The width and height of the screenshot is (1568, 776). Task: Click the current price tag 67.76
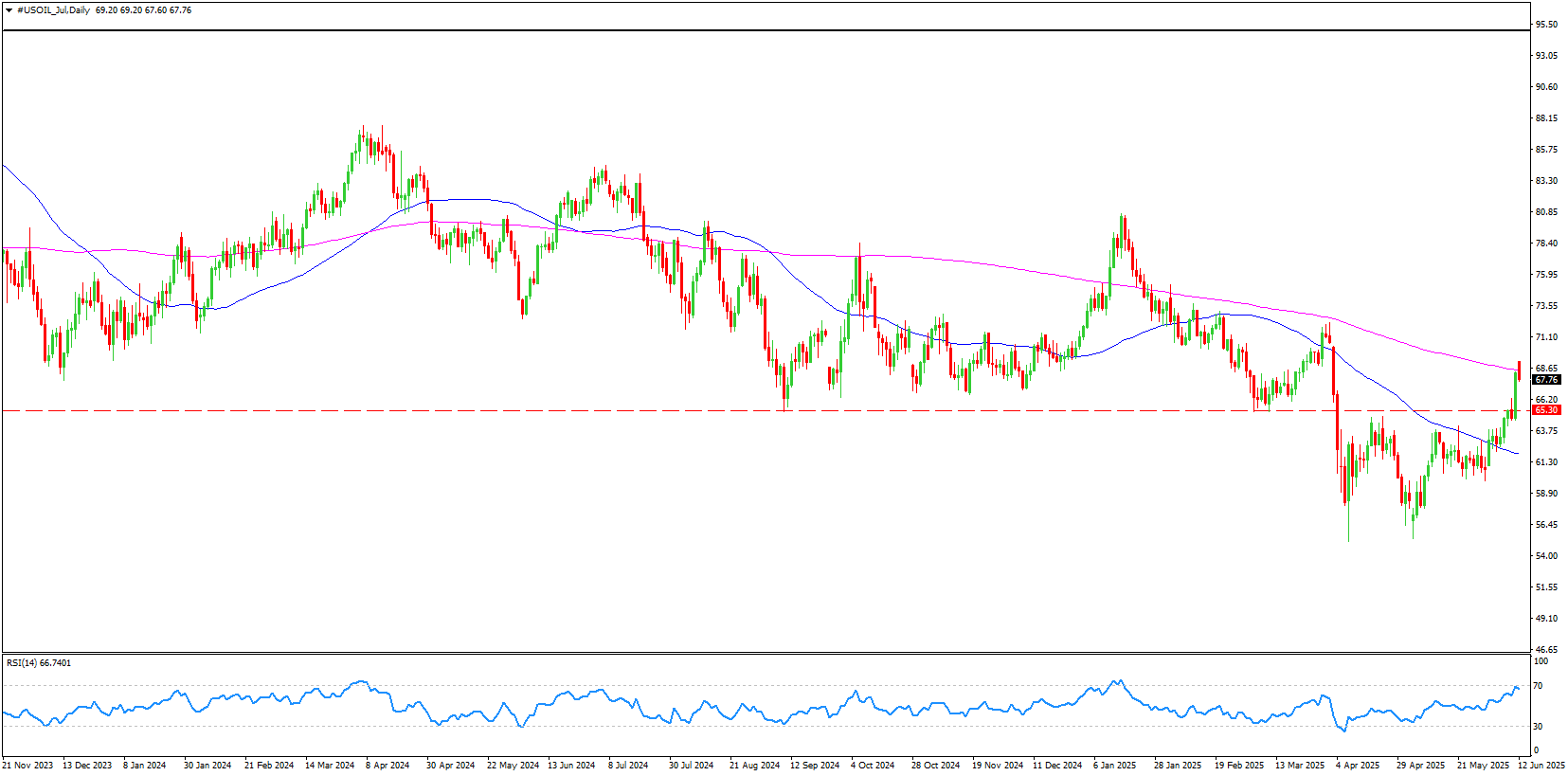coord(1546,380)
